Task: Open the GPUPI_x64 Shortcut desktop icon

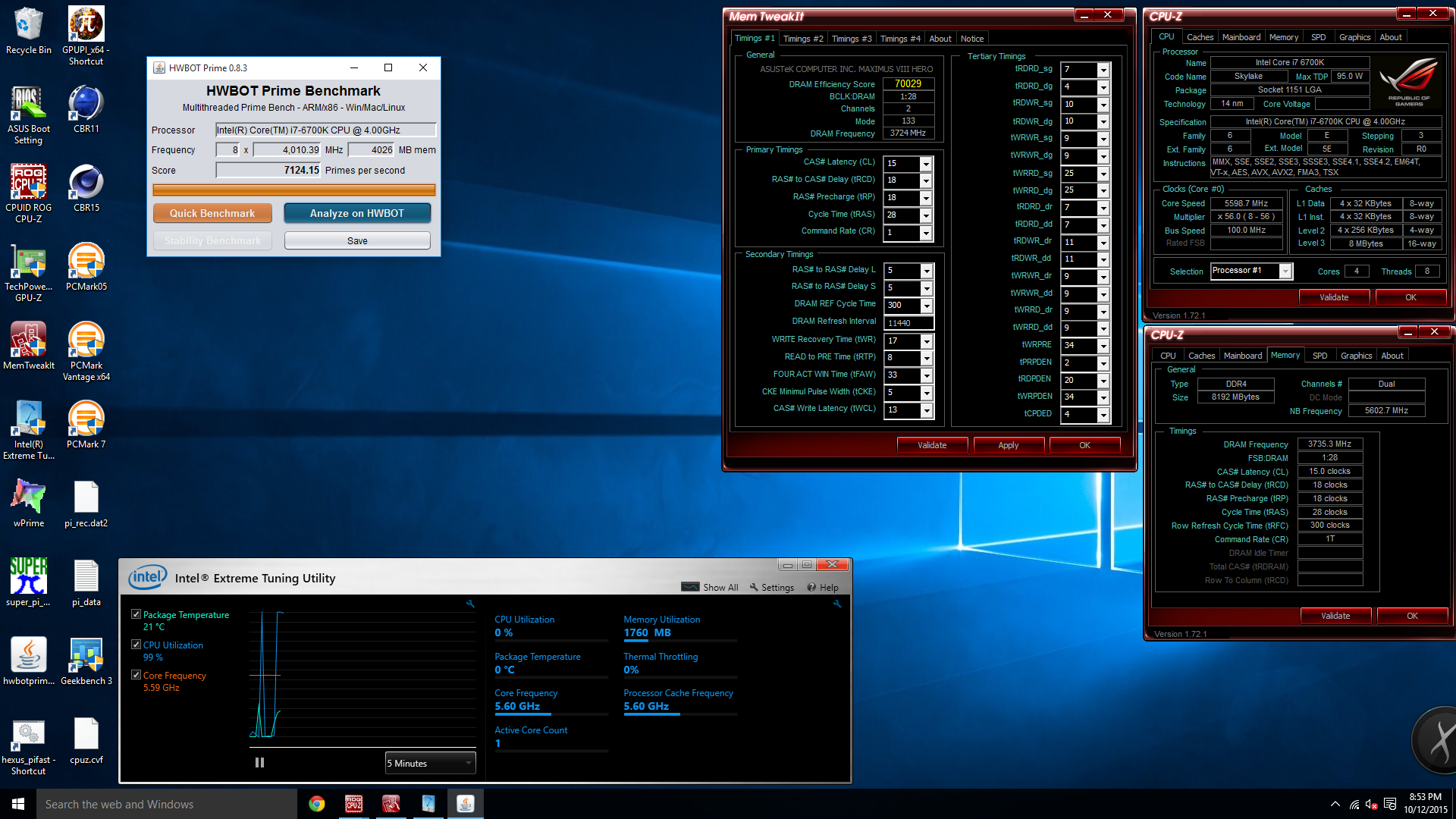Action: (x=86, y=36)
